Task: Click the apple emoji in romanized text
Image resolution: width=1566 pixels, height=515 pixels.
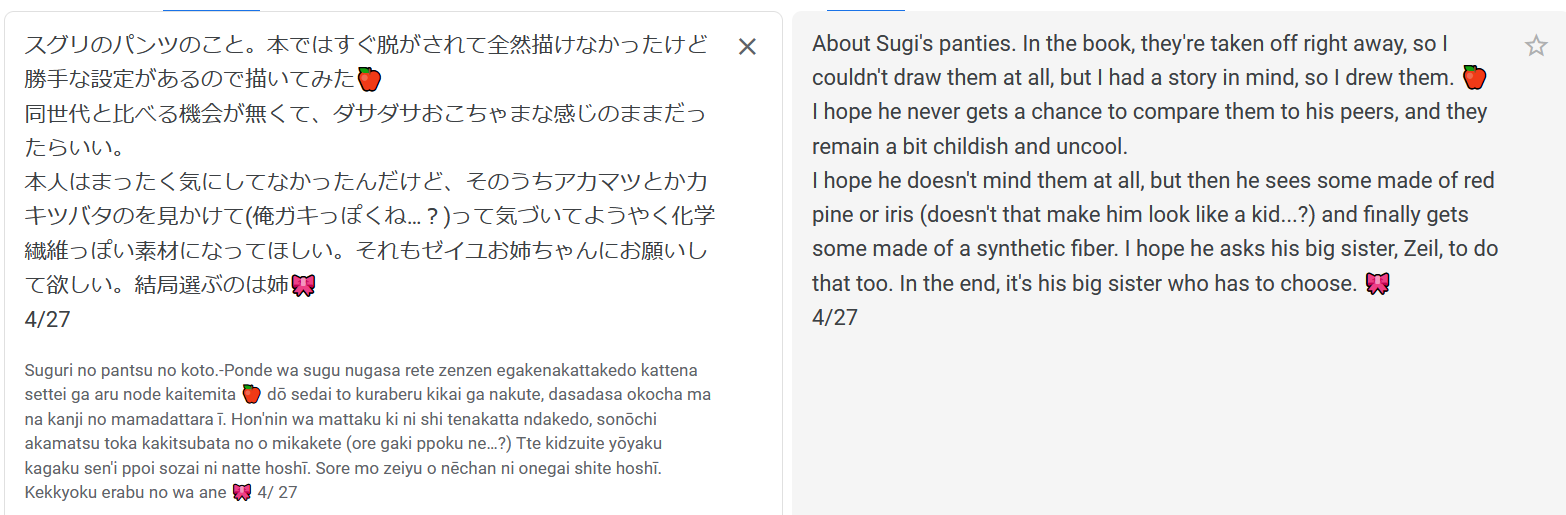Action: [251, 394]
